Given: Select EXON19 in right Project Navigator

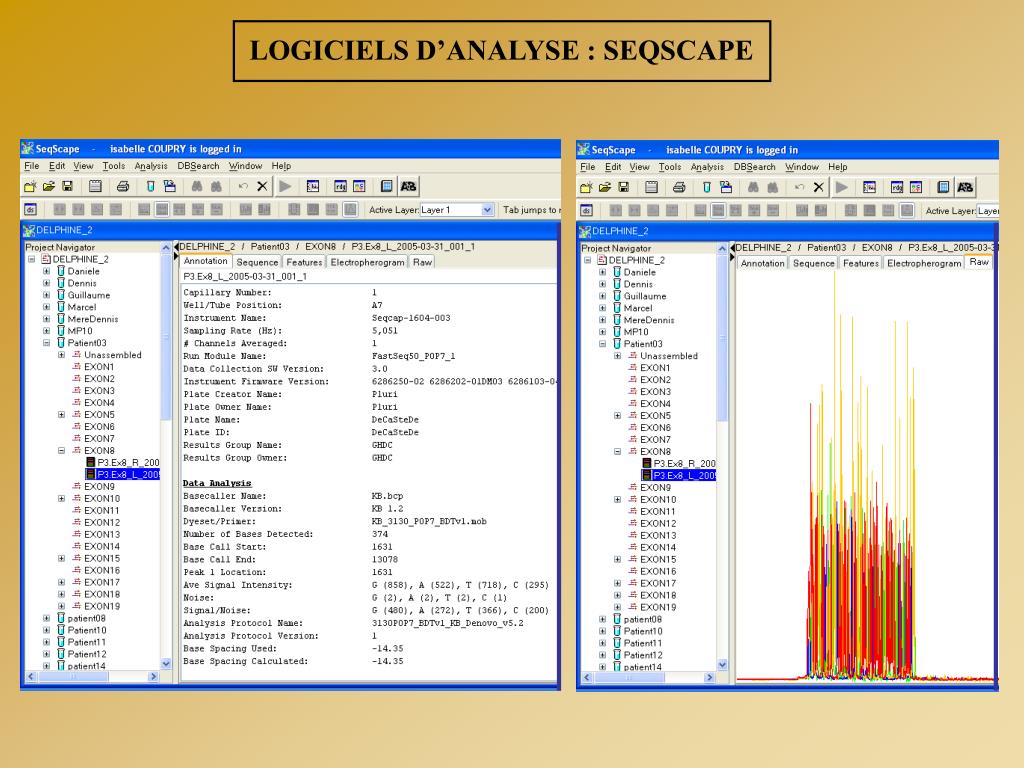Looking at the screenshot, I should click(658, 607).
